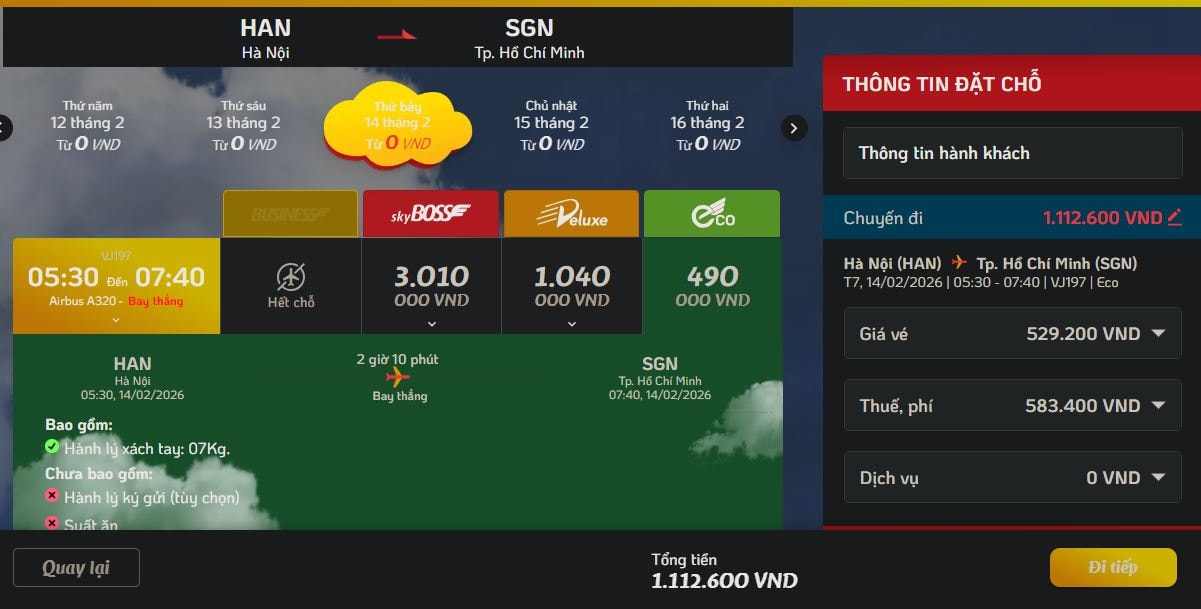Click the Hành lý ký gửi (tùy chọn) text
This screenshot has height=609, width=1201.
coord(152,497)
